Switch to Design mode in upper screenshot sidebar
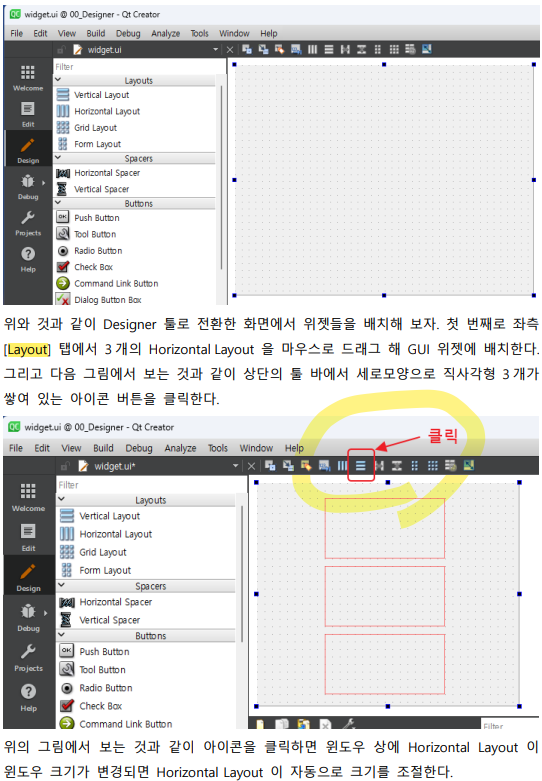Screen dimensions: 542x781 click(x=28, y=149)
